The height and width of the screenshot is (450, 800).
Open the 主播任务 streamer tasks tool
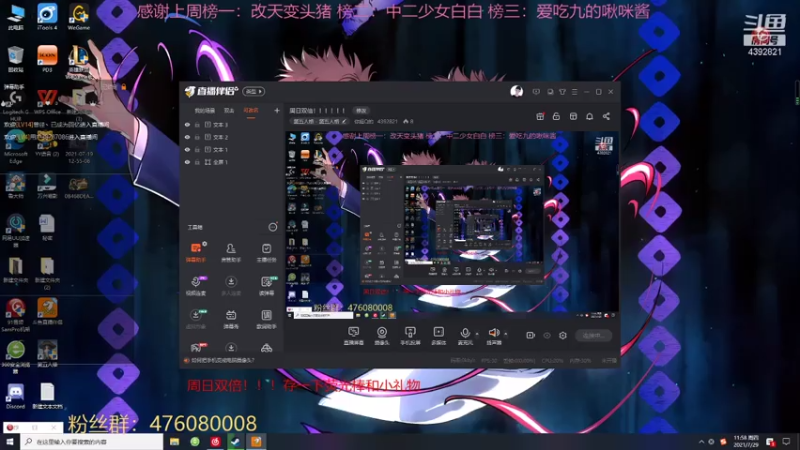[x=266, y=253]
